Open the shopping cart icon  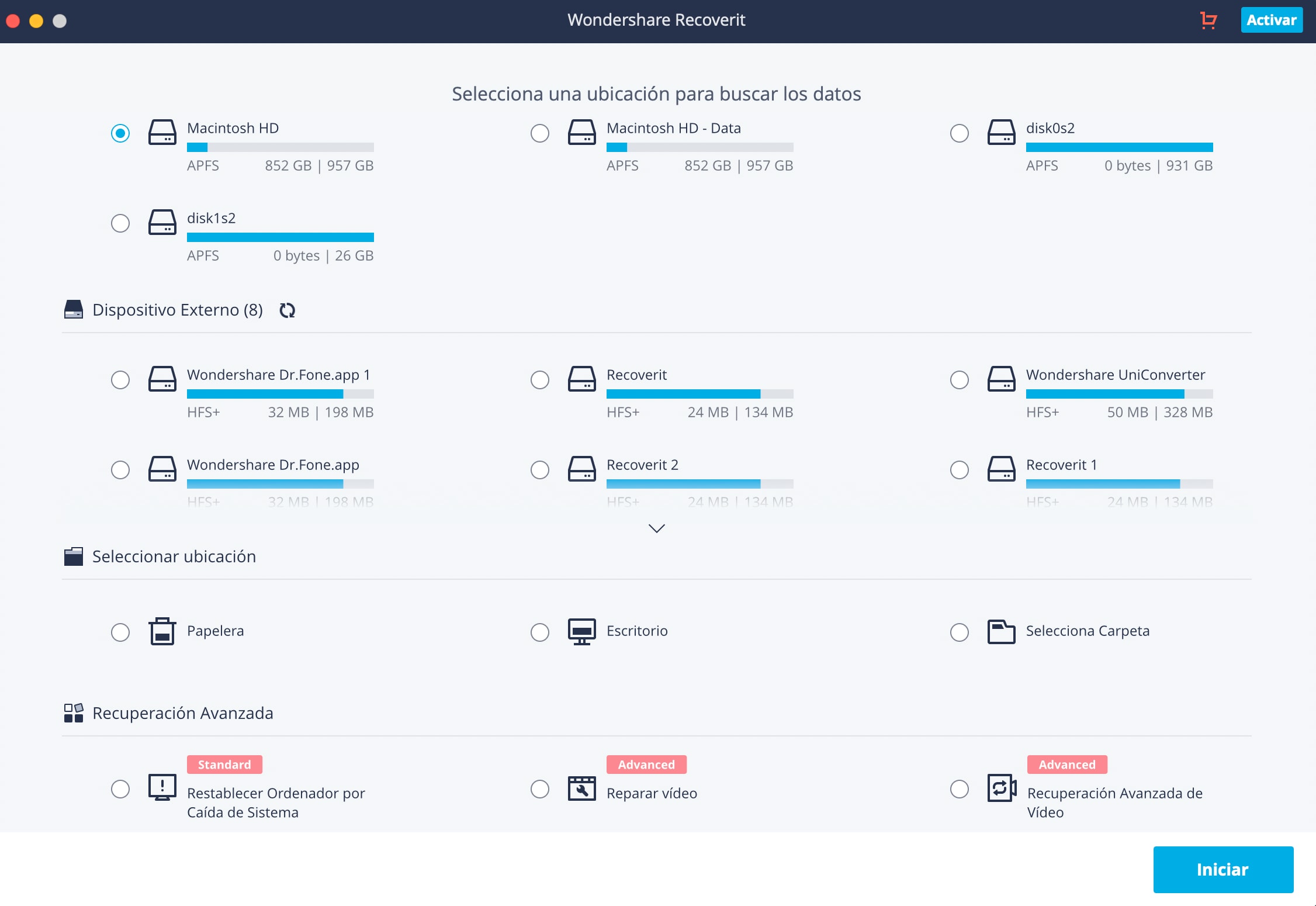(1208, 20)
